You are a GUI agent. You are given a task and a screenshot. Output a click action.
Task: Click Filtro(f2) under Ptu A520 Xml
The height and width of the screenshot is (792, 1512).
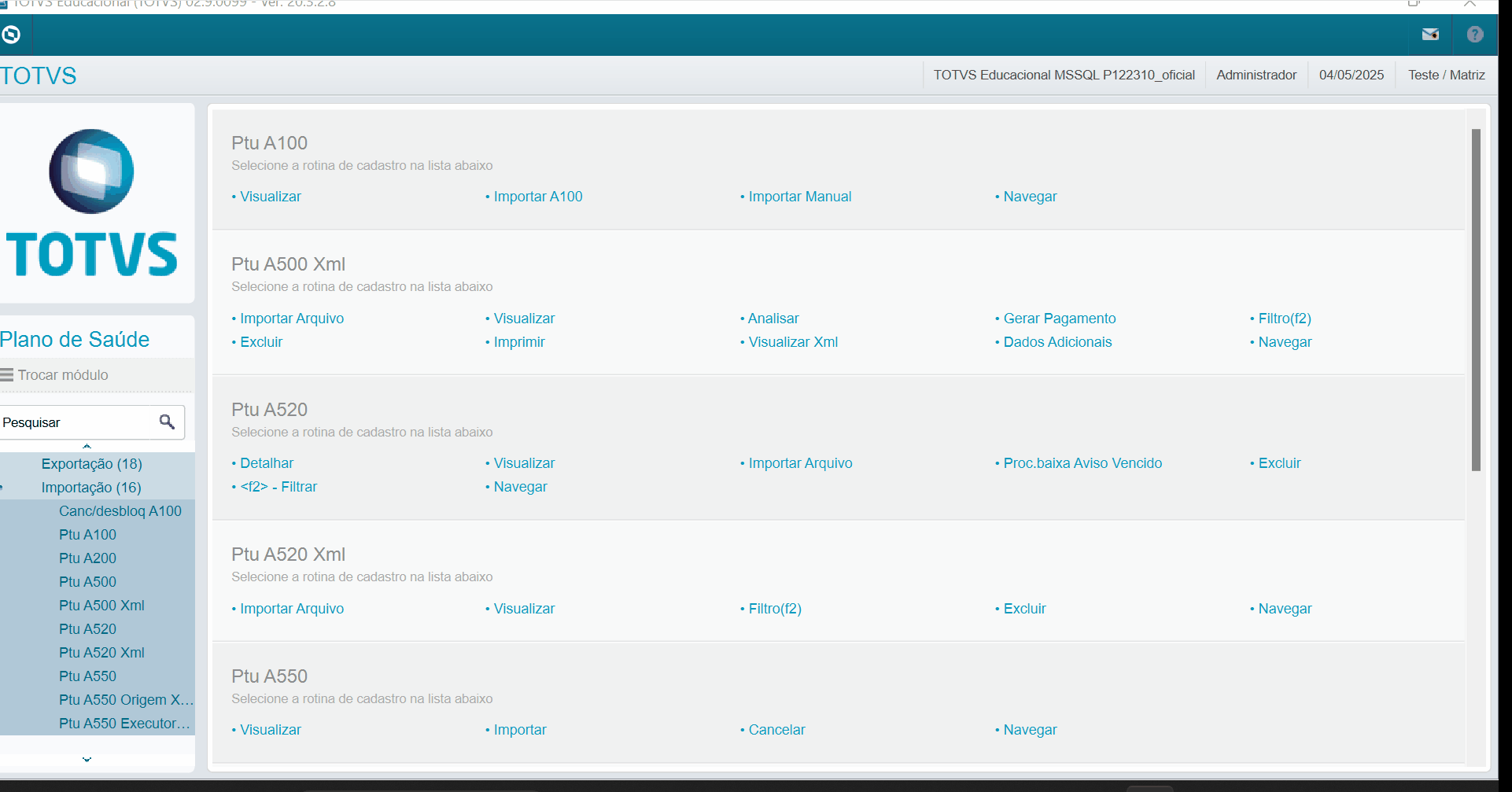[x=775, y=609]
